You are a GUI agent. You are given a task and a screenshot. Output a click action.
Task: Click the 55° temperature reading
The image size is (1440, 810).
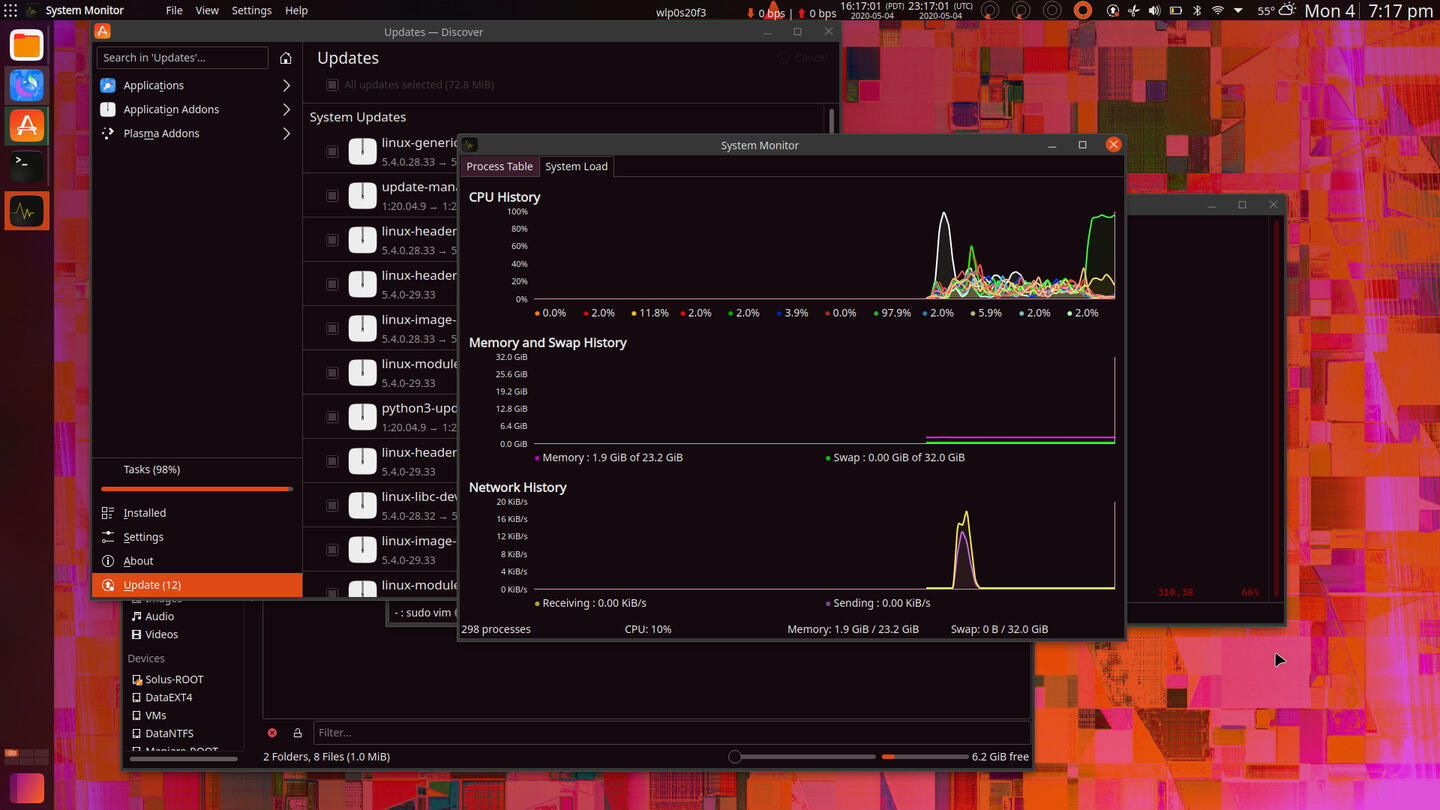[x=1266, y=11]
